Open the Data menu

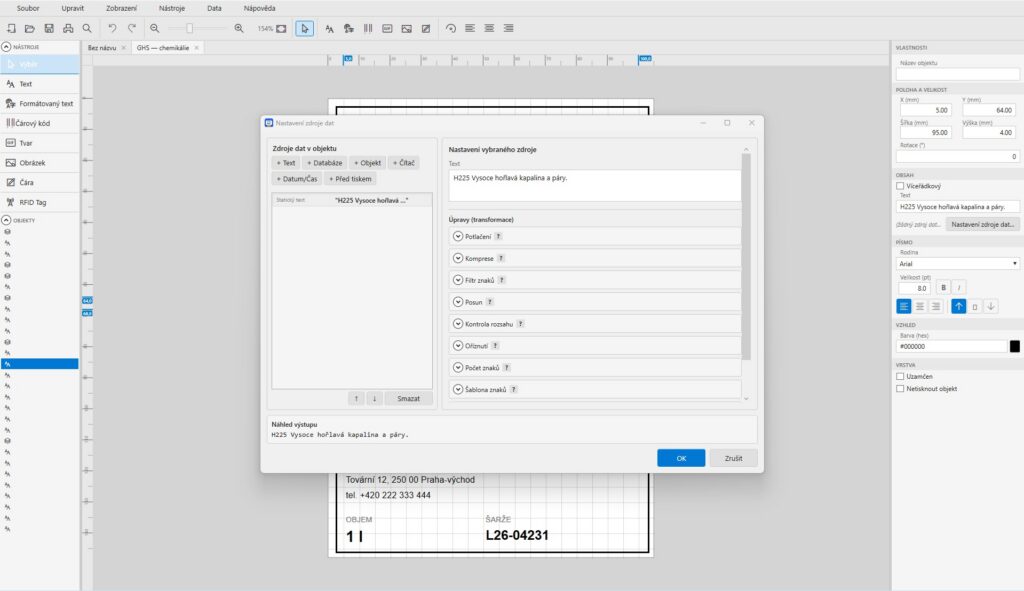pyautogui.click(x=214, y=8)
